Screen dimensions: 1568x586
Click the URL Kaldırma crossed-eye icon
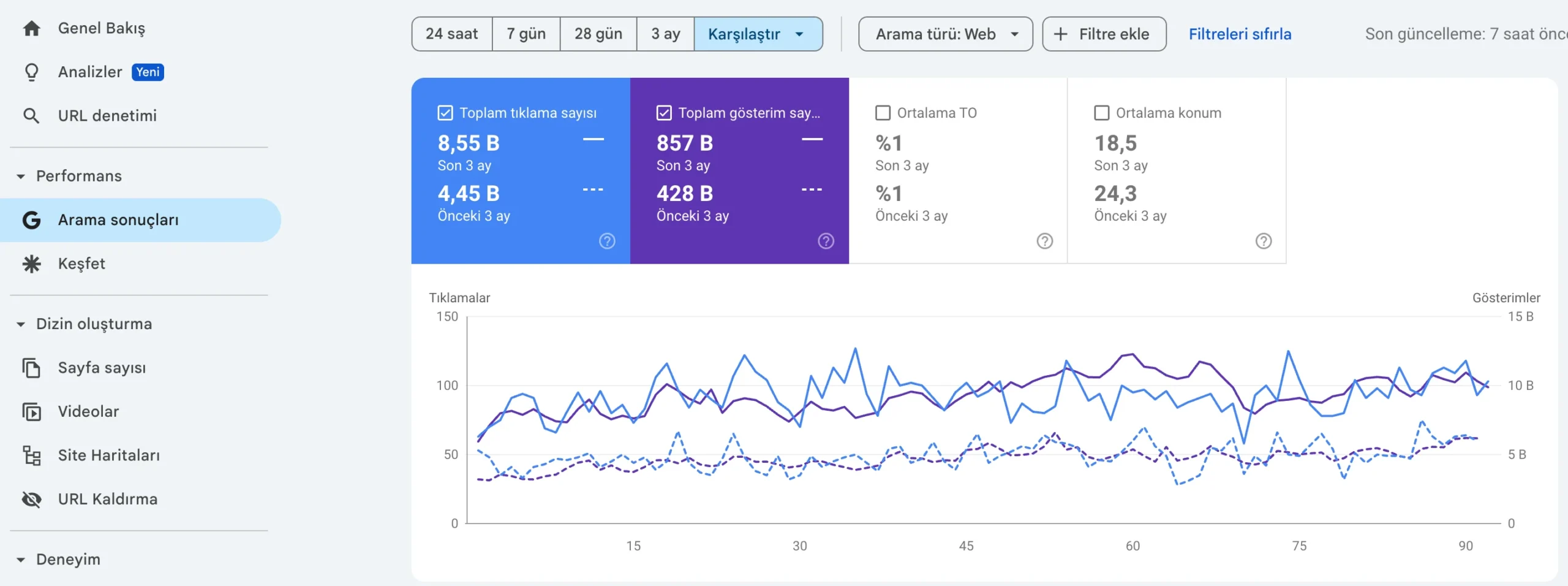(31, 500)
